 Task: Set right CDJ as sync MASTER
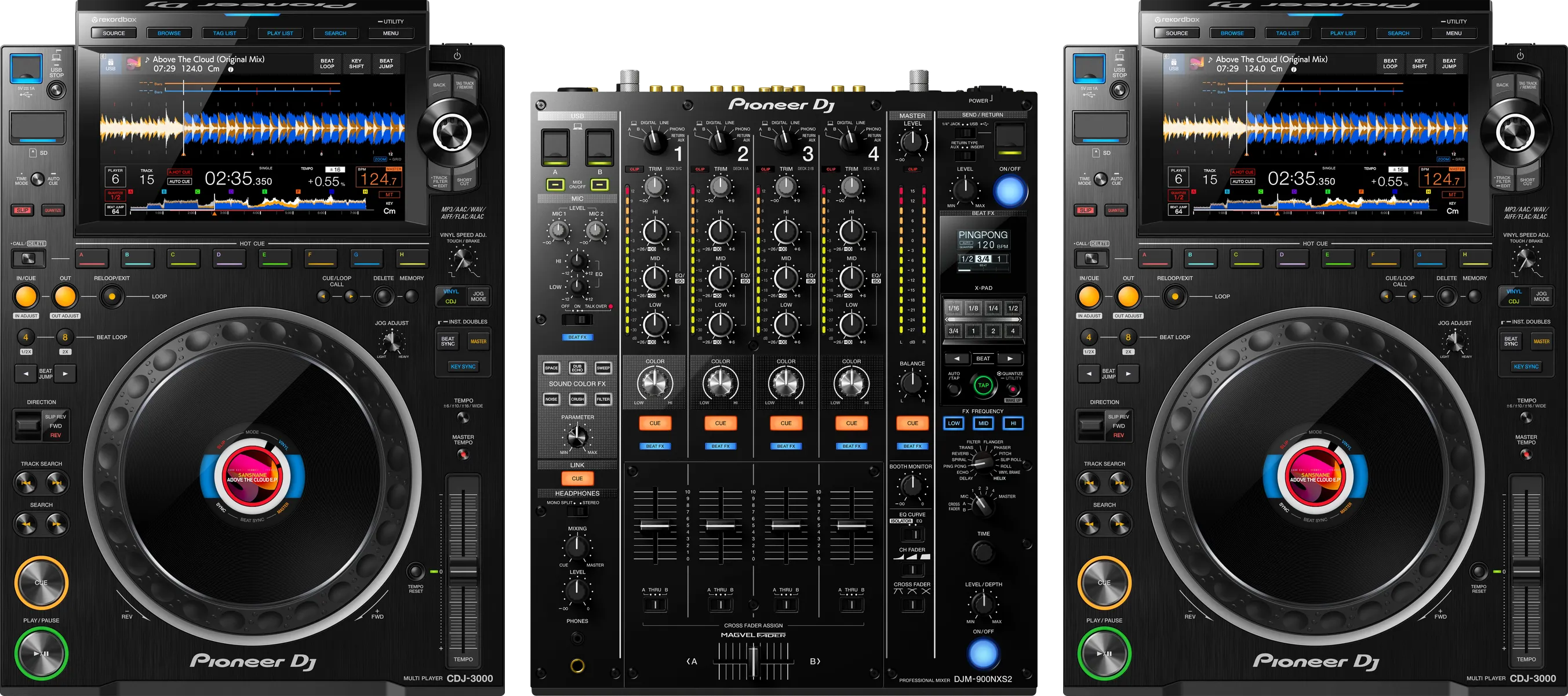pyautogui.click(x=1541, y=342)
